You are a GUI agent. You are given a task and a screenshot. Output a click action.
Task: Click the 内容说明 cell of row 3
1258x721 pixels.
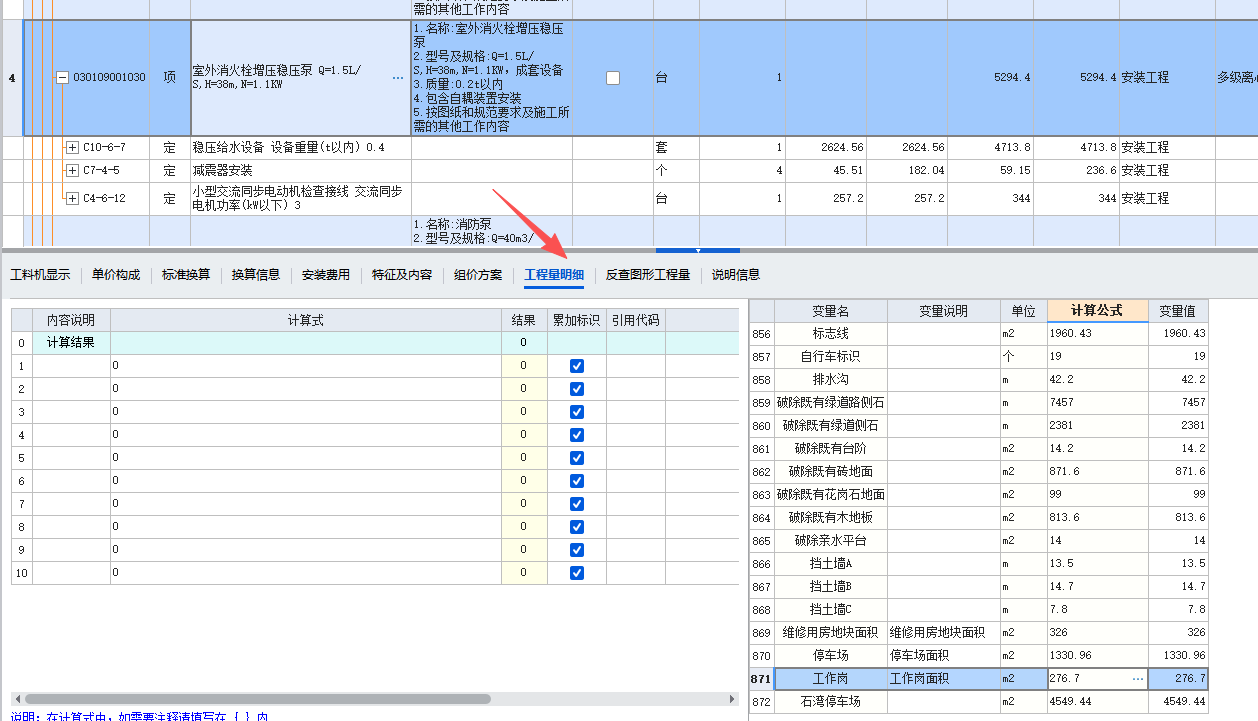tap(71, 412)
